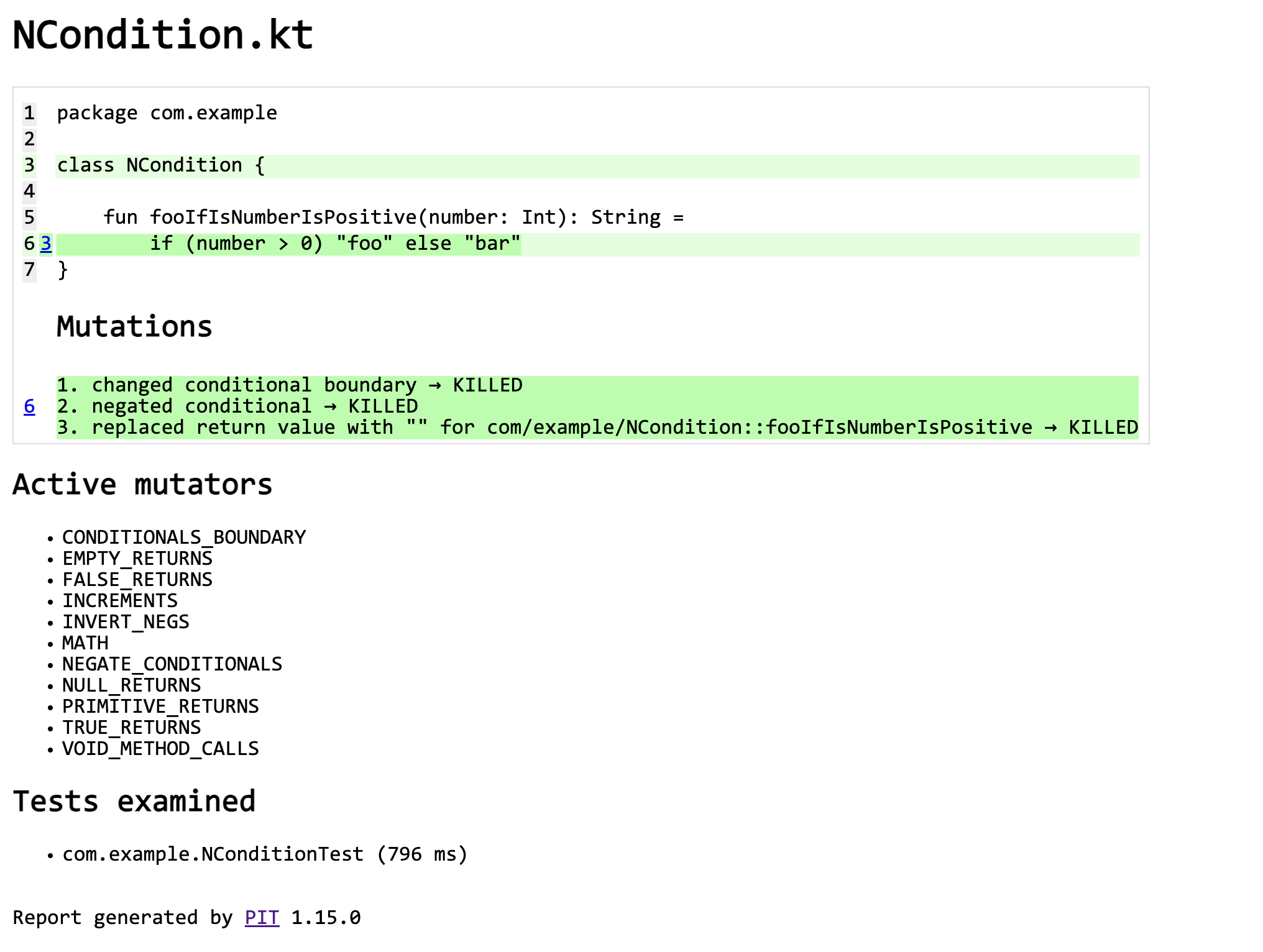Click NEGATE_CONDITIONALS list item
The image size is (1263, 952).
tap(172, 664)
